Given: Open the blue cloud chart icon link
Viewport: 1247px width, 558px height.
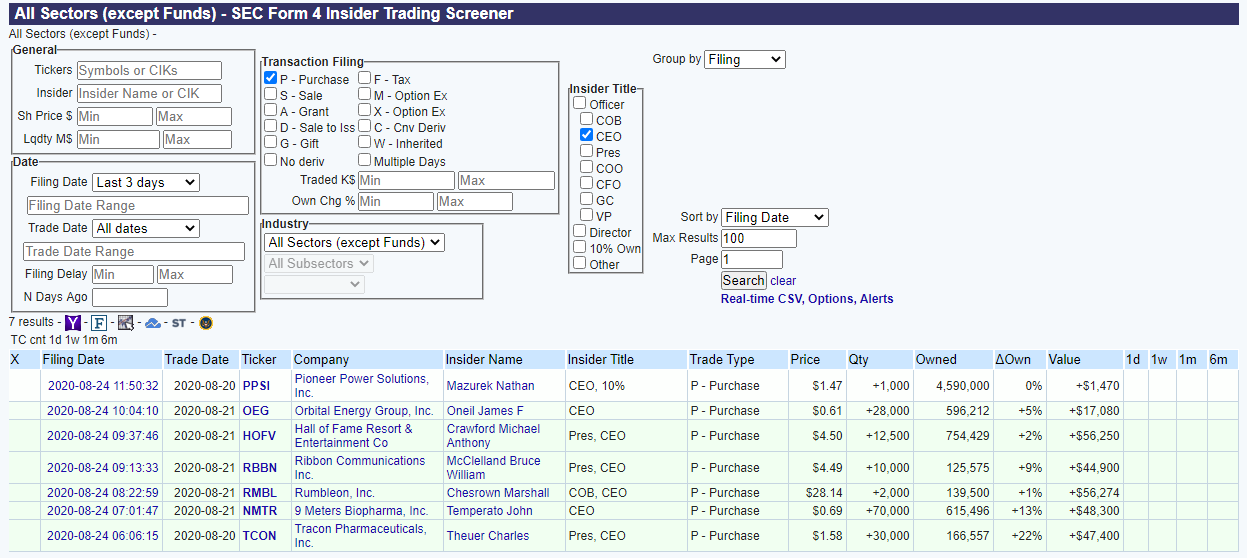Looking at the screenshot, I should [153, 323].
